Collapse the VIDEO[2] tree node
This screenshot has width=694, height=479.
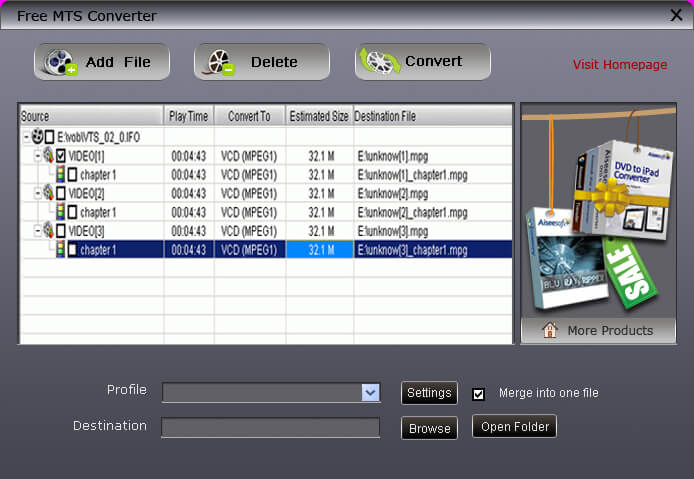tap(36, 193)
